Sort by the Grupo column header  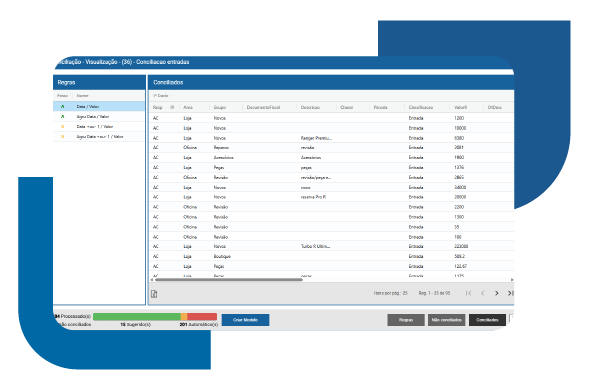click(x=220, y=107)
